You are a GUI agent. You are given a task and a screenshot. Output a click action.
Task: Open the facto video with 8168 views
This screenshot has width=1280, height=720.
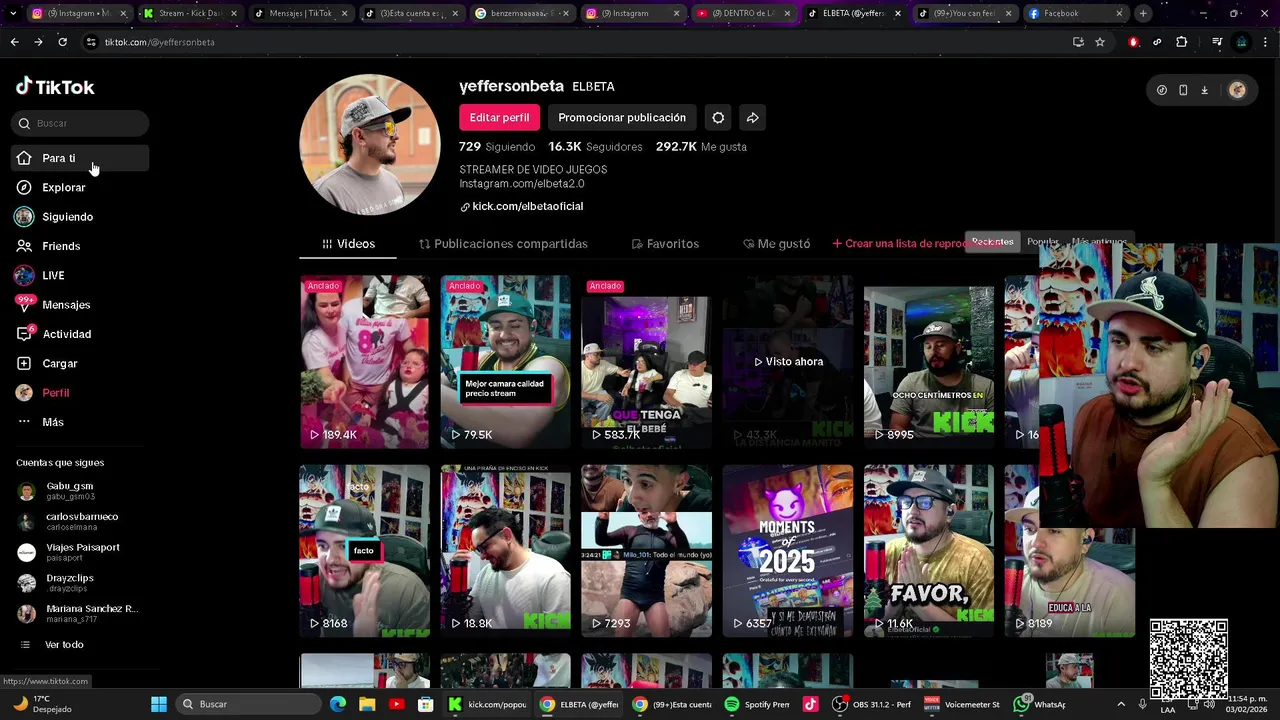tap(364, 551)
